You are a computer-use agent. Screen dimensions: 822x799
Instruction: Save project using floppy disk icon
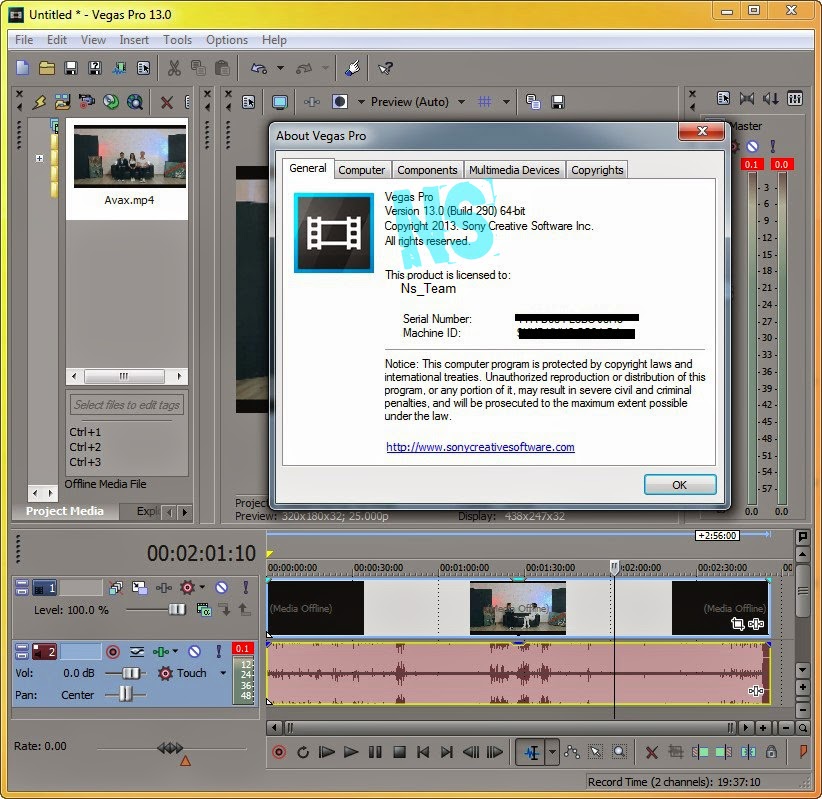71,68
